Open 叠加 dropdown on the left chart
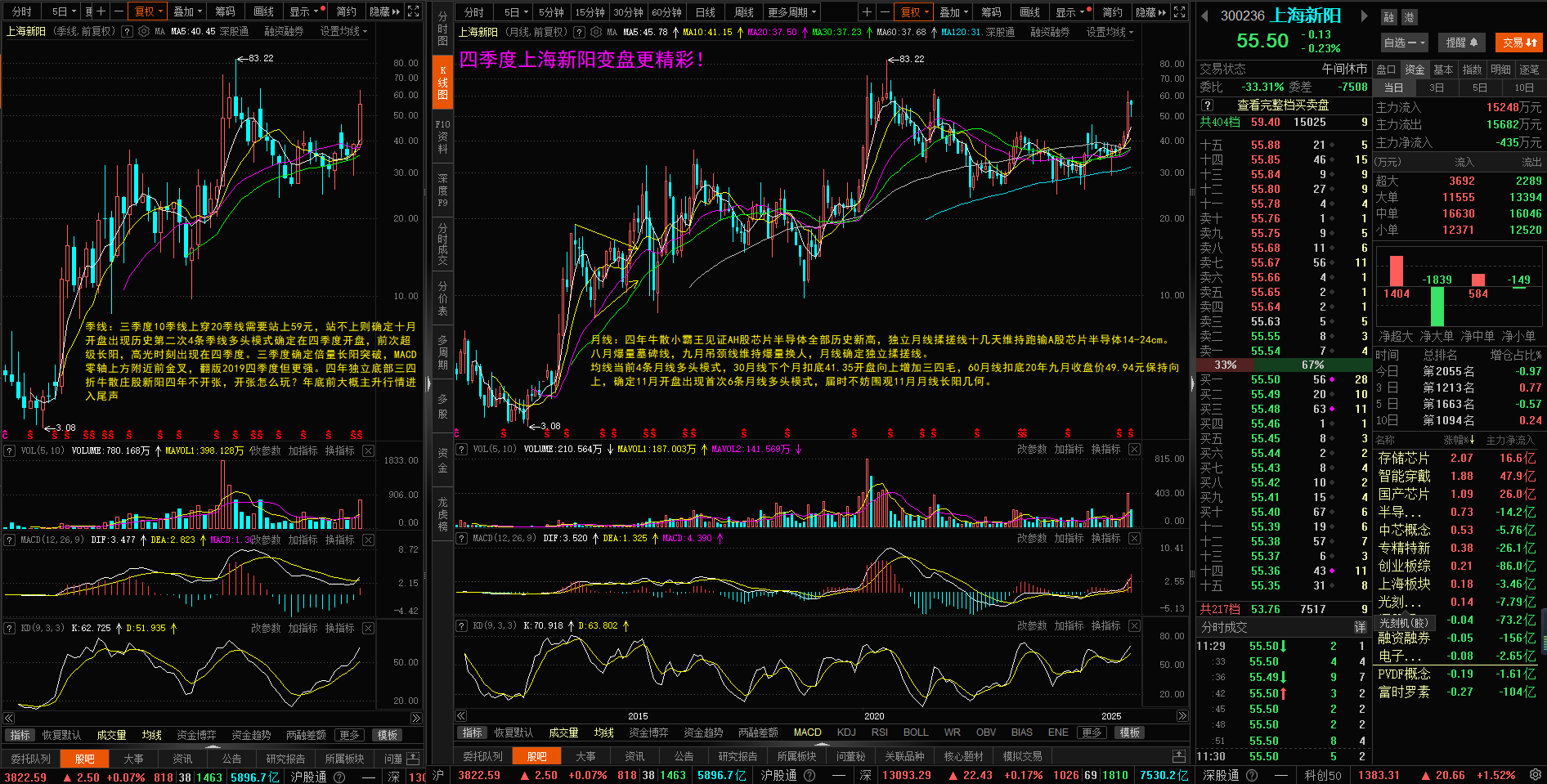This screenshot has height=784, width=1547. point(187,11)
